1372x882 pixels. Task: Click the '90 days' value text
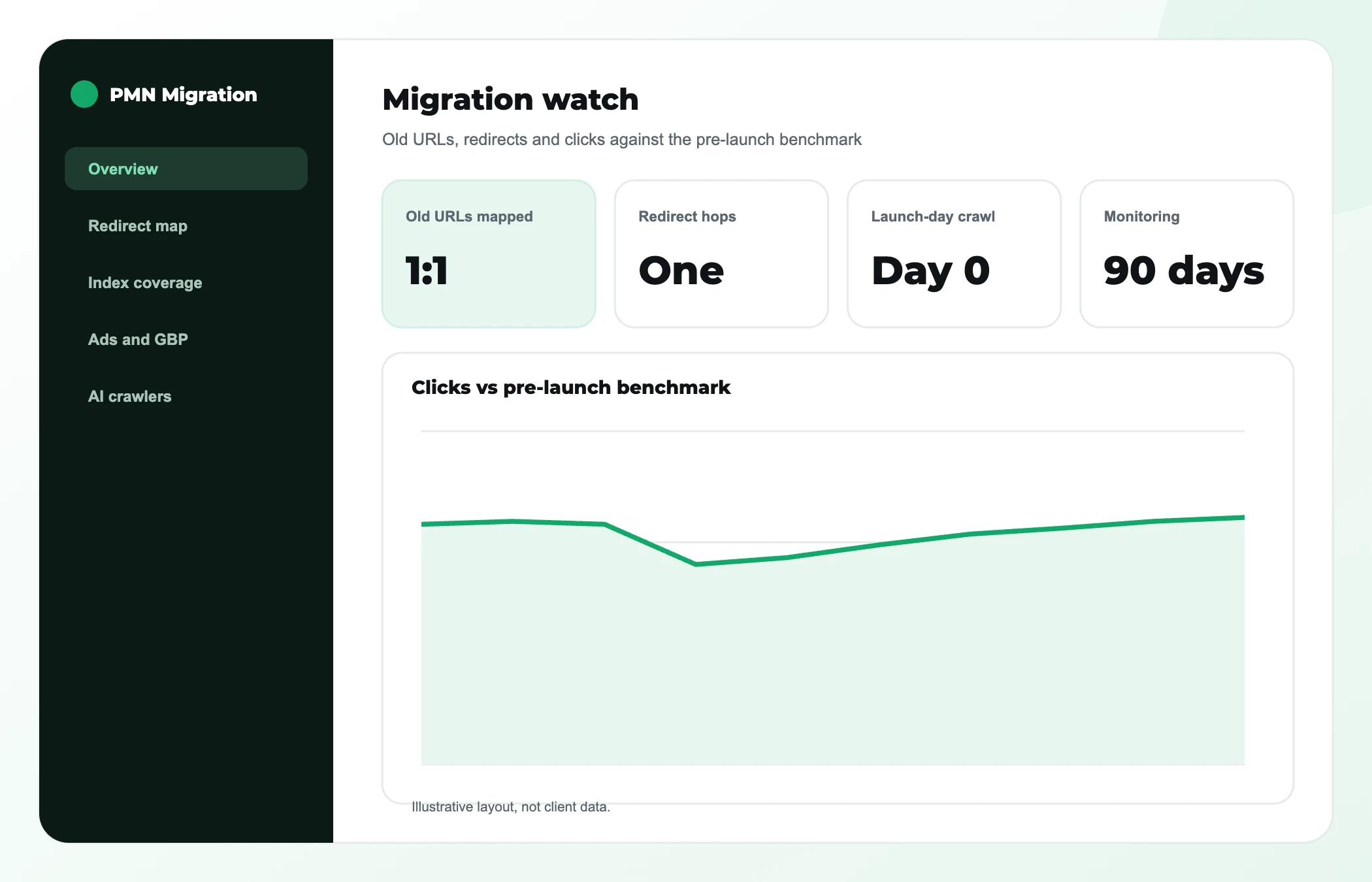[1184, 272]
